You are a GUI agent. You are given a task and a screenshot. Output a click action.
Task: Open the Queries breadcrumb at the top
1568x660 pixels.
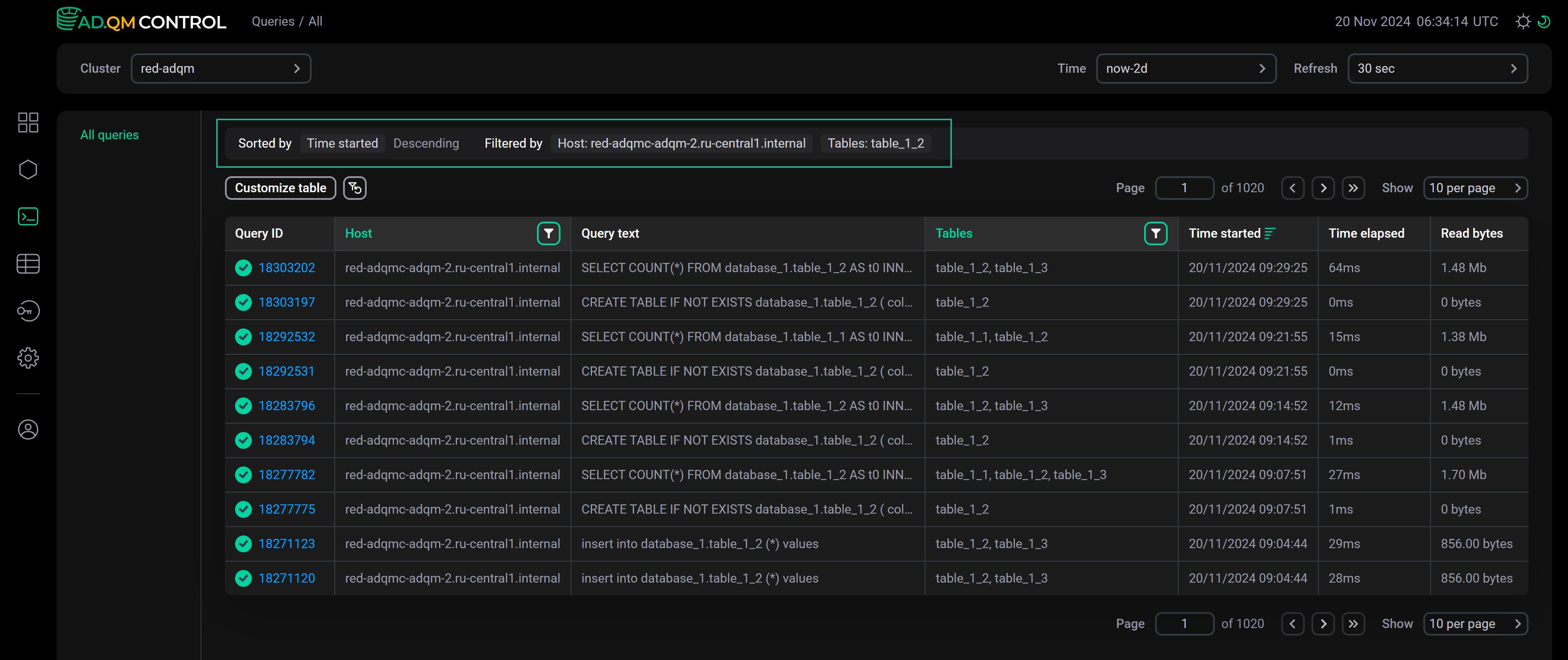click(x=270, y=21)
